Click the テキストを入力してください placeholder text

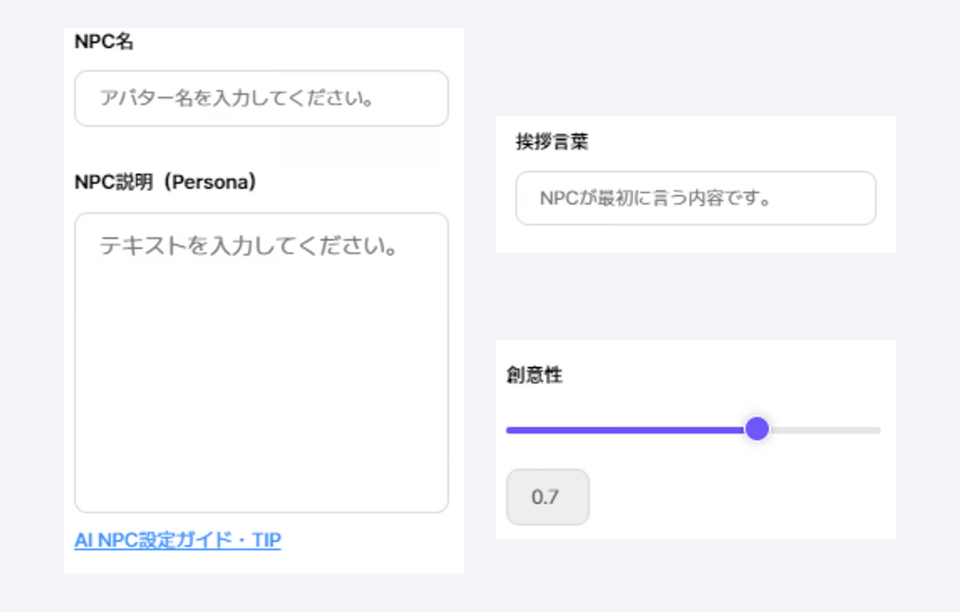click(x=249, y=246)
